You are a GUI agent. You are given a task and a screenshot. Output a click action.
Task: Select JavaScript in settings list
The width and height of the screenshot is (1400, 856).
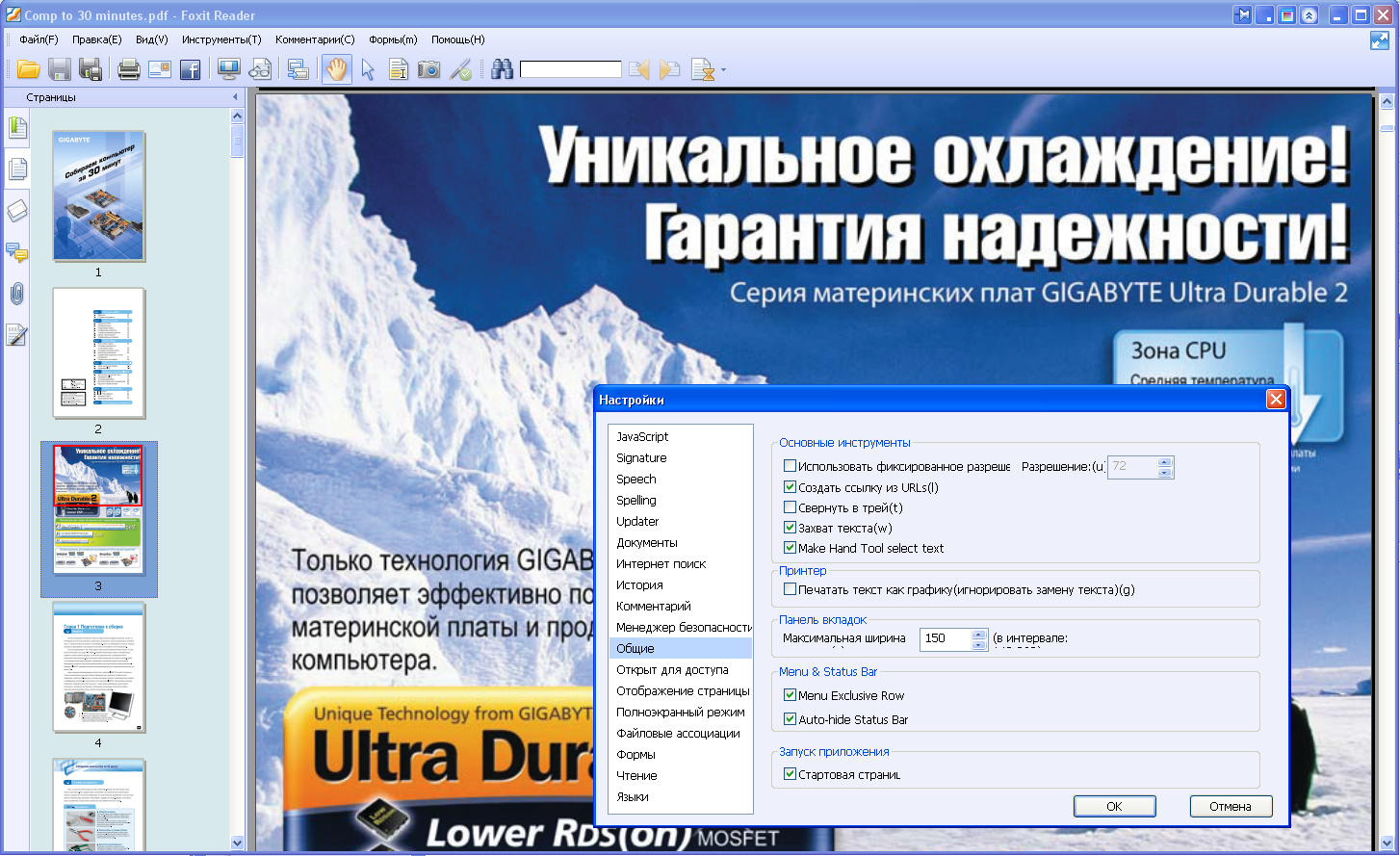tap(681, 436)
